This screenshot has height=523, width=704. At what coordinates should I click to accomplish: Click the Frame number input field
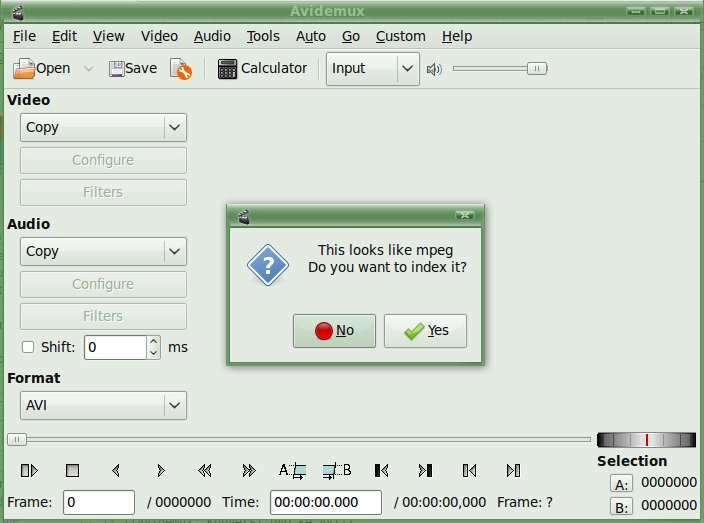pyautogui.click(x=99, y=503)
